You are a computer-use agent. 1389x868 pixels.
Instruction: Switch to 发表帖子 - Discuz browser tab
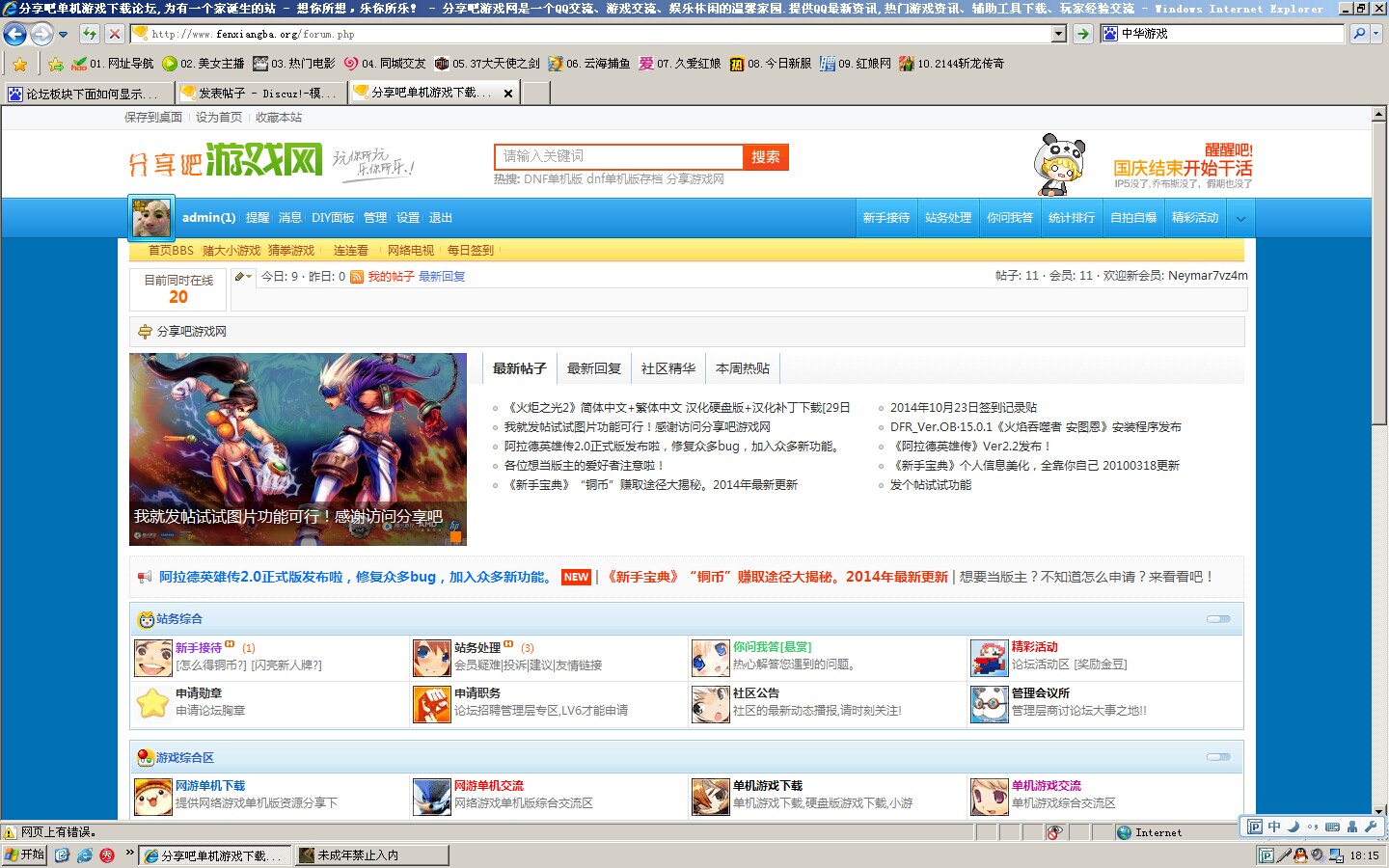coord(260,94)
